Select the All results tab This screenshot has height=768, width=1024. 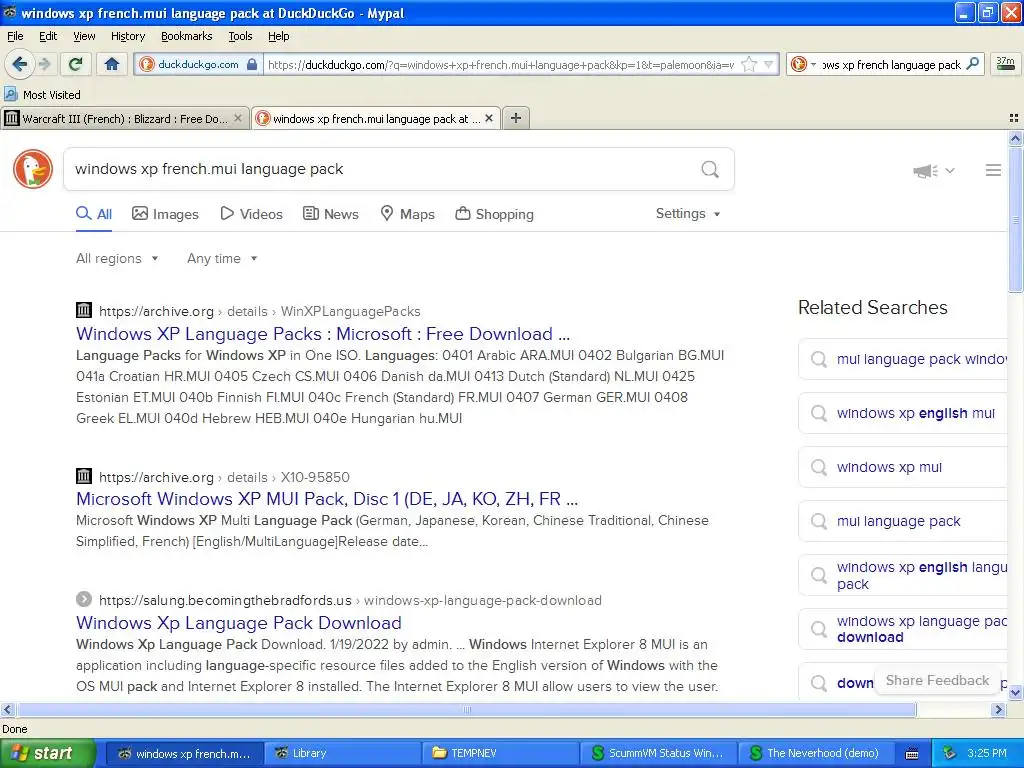(94, 214)
